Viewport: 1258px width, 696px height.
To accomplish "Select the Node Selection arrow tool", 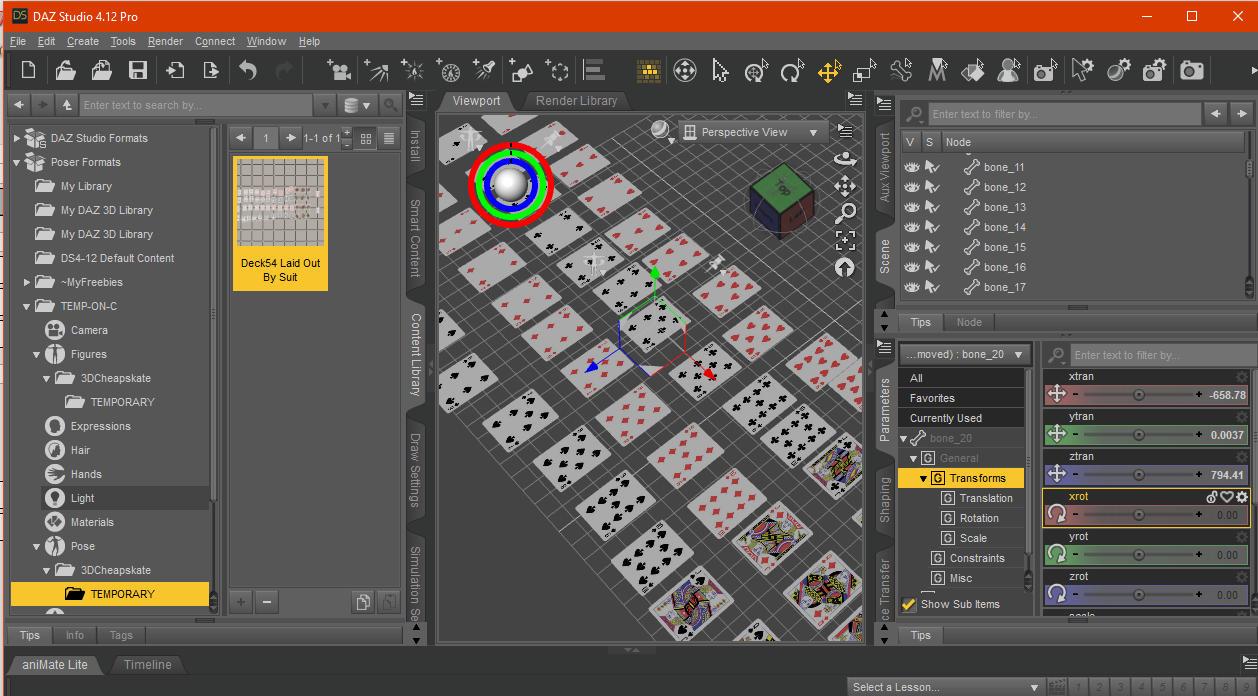I will pyautogui.click(x=720, y=70).
